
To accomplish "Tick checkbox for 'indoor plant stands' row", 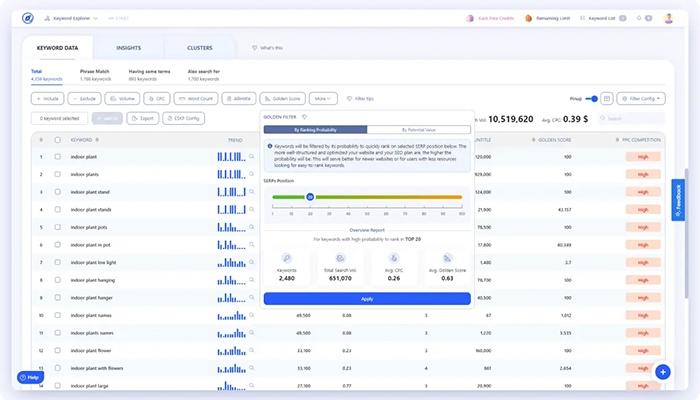I will pyautogui.click(x=58, y=209).
